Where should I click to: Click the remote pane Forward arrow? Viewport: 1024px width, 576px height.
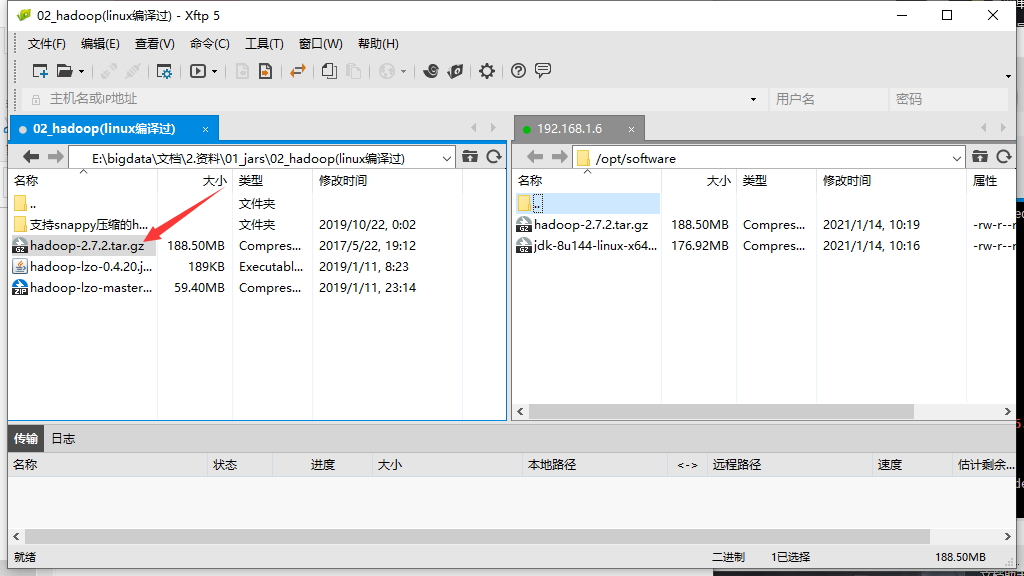560,157
